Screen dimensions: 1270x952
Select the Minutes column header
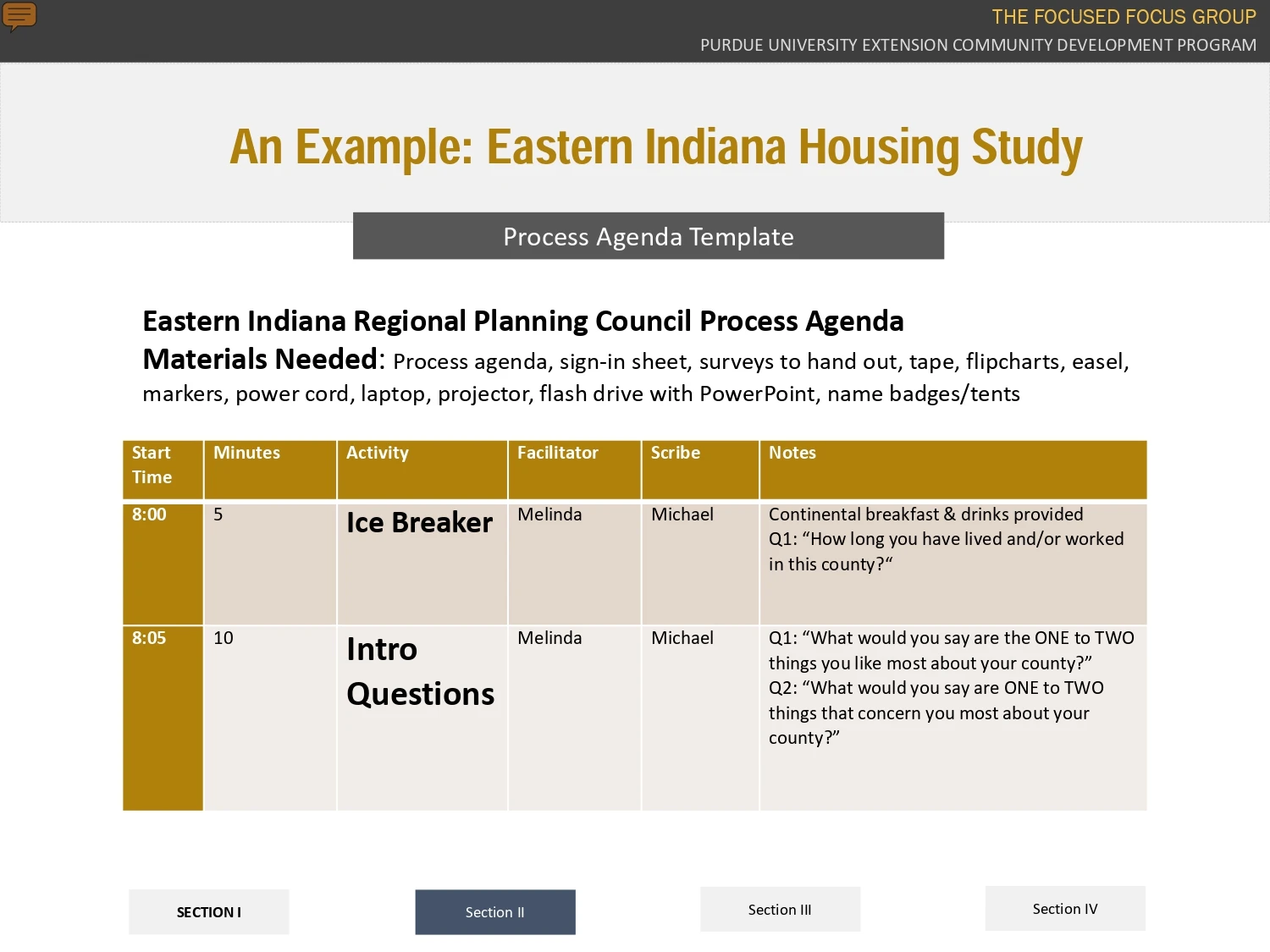pos(271,470)
